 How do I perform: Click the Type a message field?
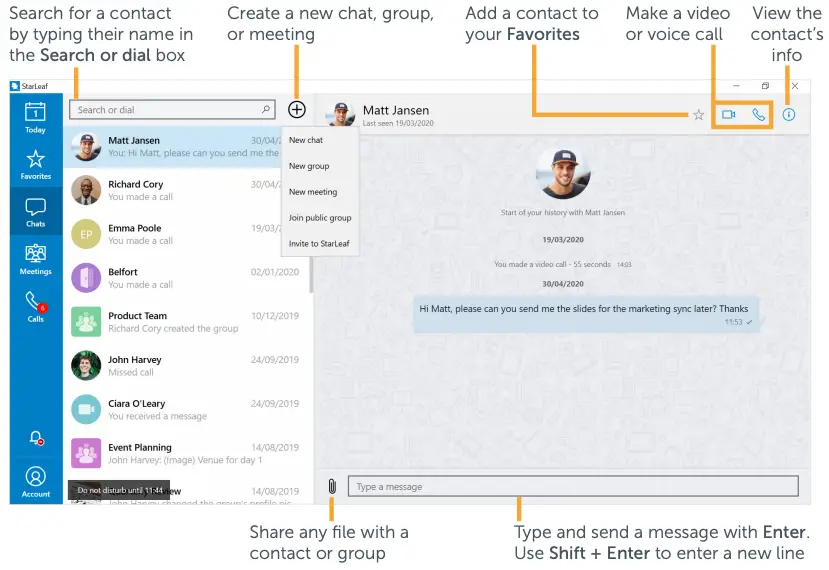[573, 486]
